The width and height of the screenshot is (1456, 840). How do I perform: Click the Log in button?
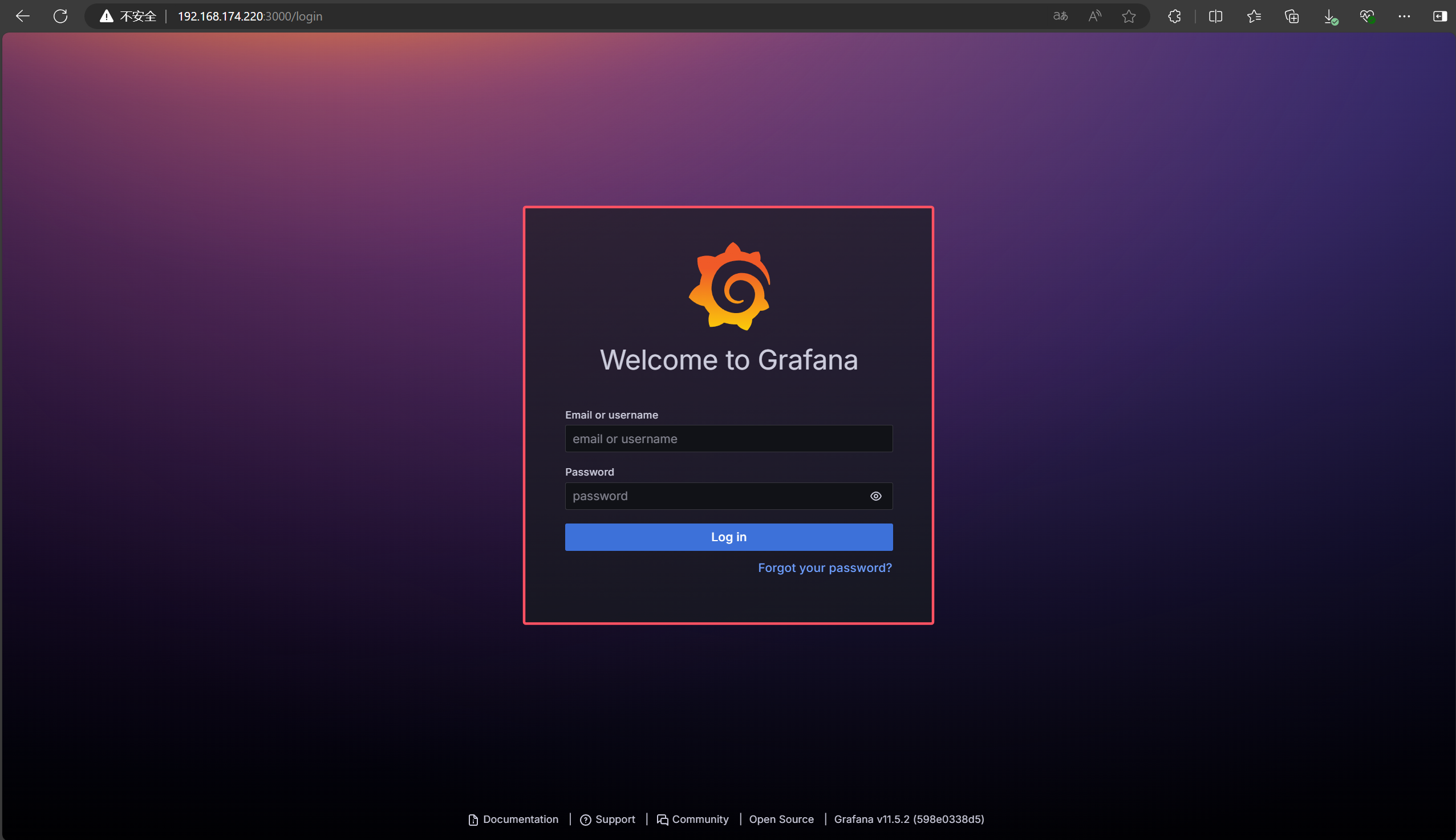(729, 537)
